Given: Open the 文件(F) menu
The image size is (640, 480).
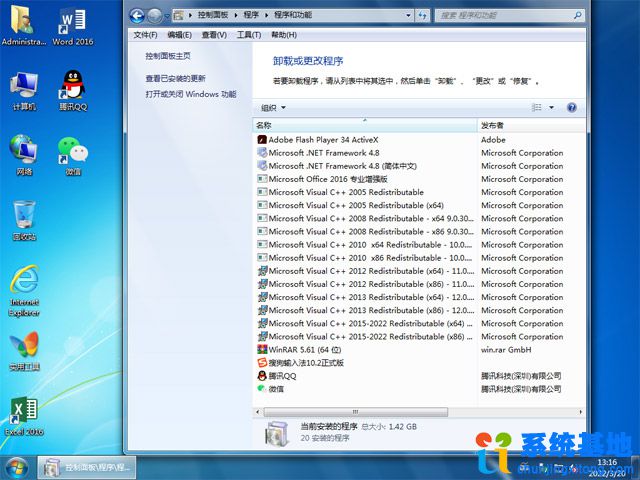Looking at the screenshot, I should pyautogui.click(x=145, y=35).
